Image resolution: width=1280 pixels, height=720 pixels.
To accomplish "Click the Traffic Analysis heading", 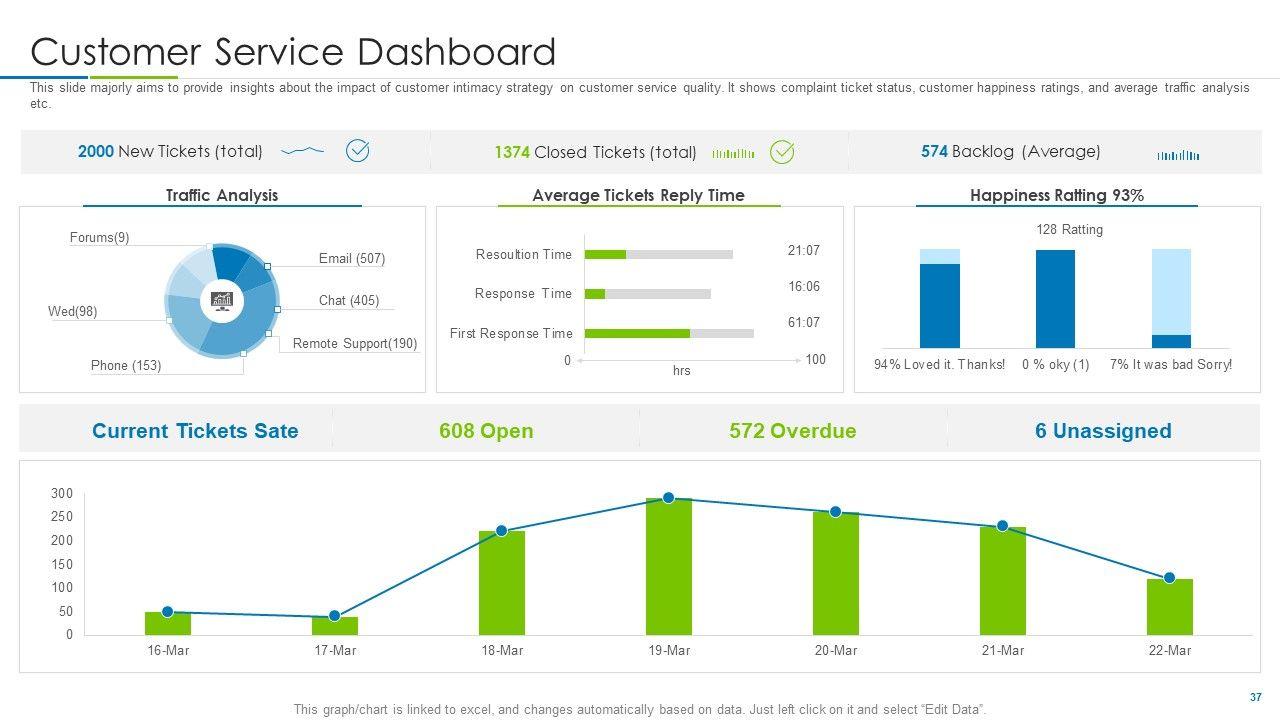I will click(x=222, y=195).
